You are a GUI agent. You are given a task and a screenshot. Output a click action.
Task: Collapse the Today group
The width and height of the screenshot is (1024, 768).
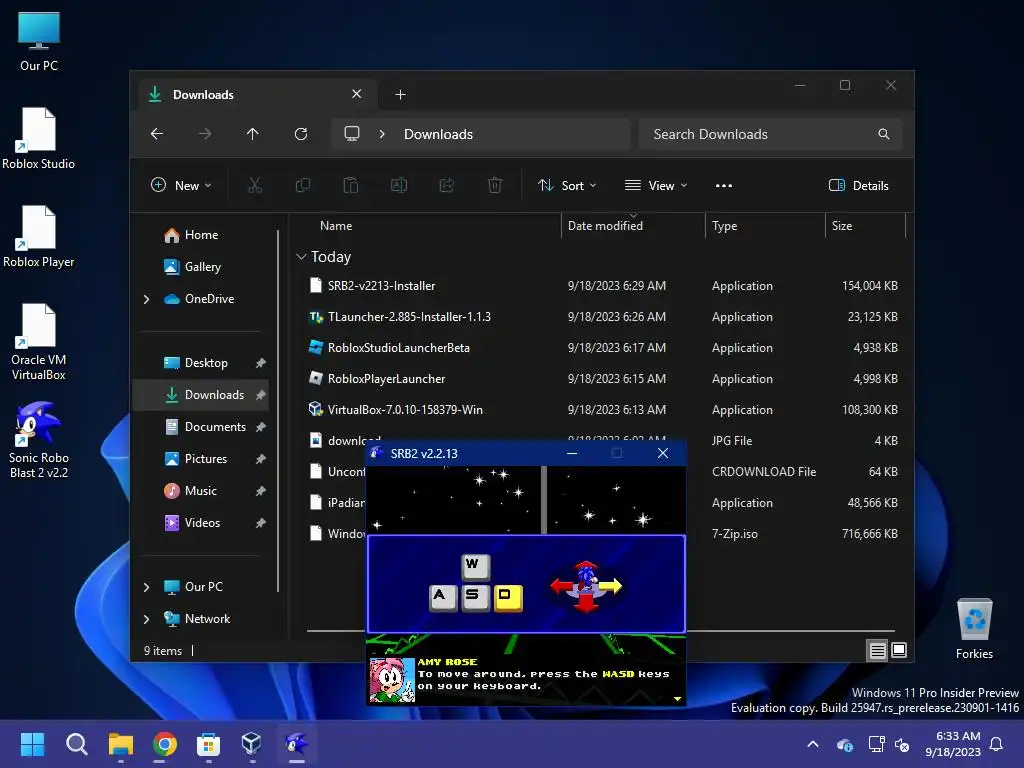(301, 257)
